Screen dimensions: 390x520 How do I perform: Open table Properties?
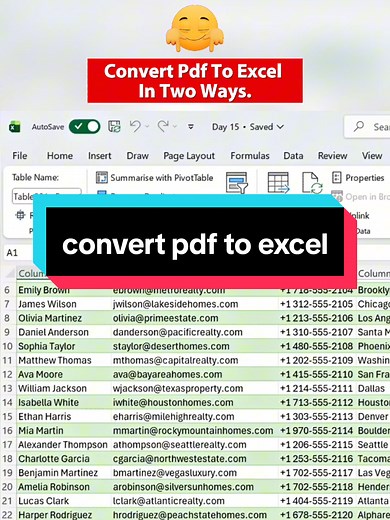358,178
